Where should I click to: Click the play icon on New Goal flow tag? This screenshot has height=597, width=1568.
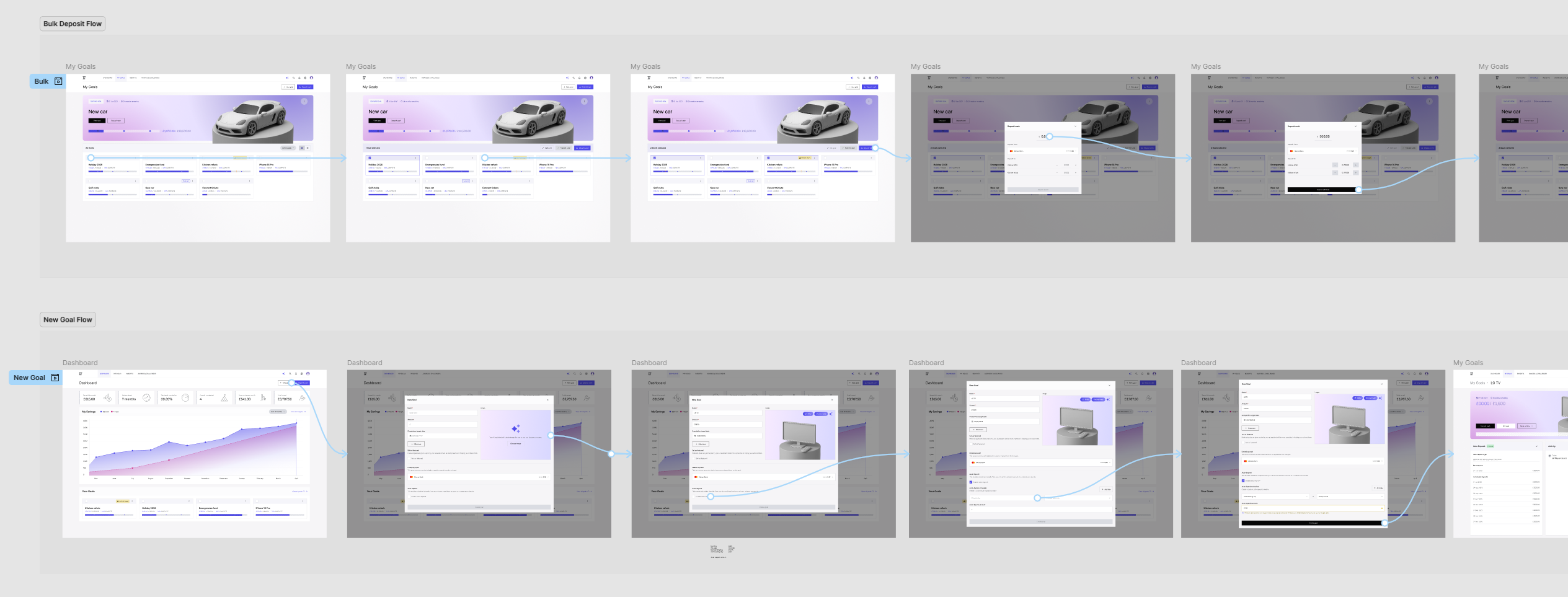coord(55,378)
